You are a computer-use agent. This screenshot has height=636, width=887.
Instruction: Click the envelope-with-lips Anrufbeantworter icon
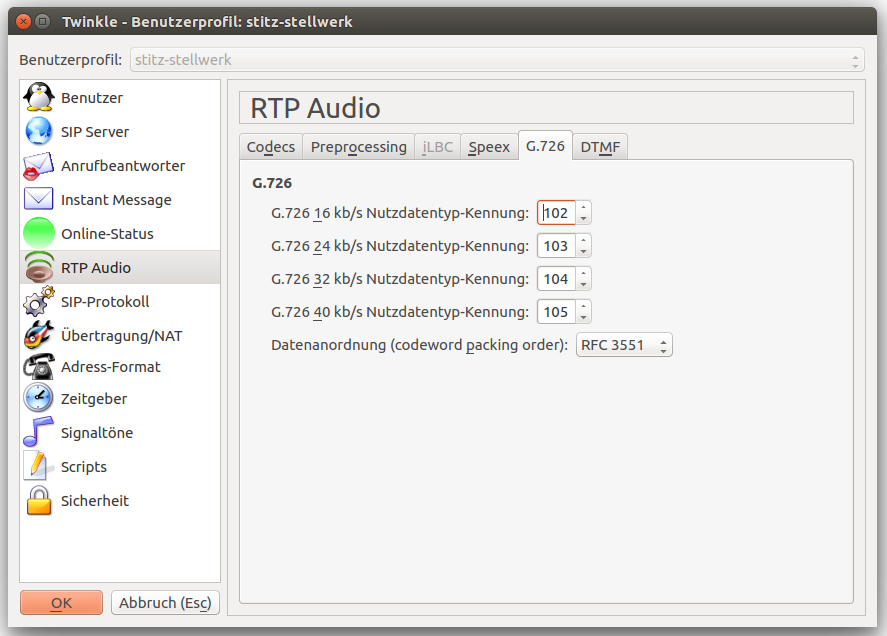click(x=38, y=165)
